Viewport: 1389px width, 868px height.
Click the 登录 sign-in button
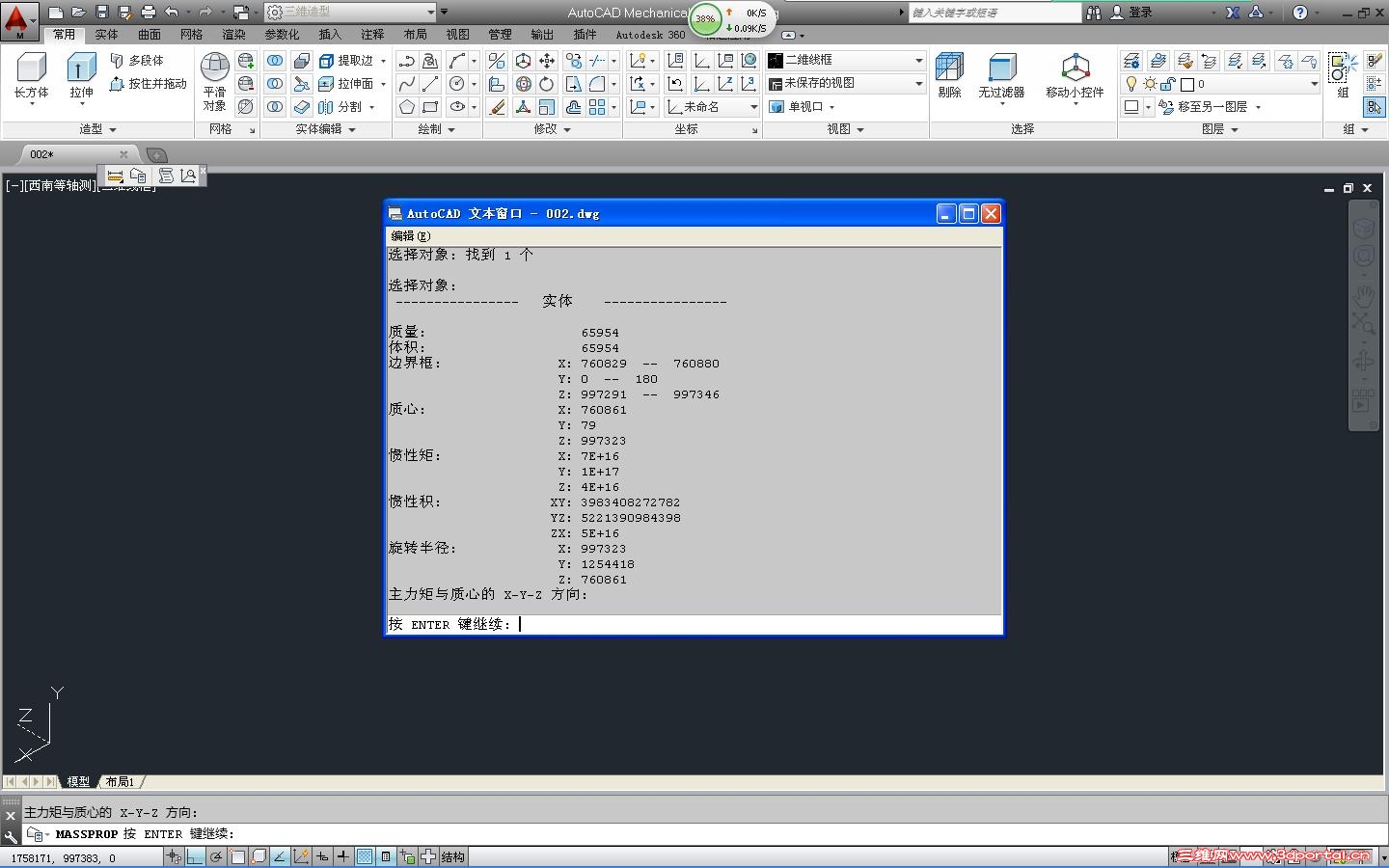pyautogui.click(x=1131, y=13)
